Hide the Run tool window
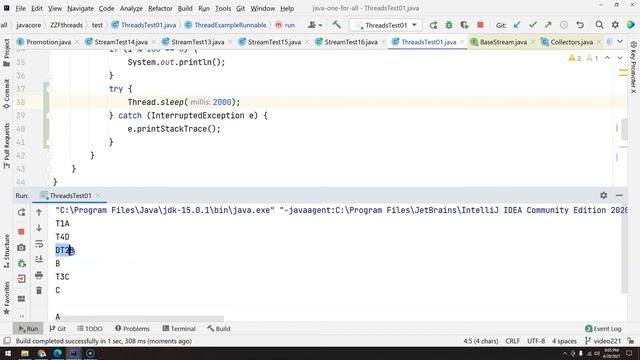The height and width of the screenshot is (360, 640). [619, 196]
